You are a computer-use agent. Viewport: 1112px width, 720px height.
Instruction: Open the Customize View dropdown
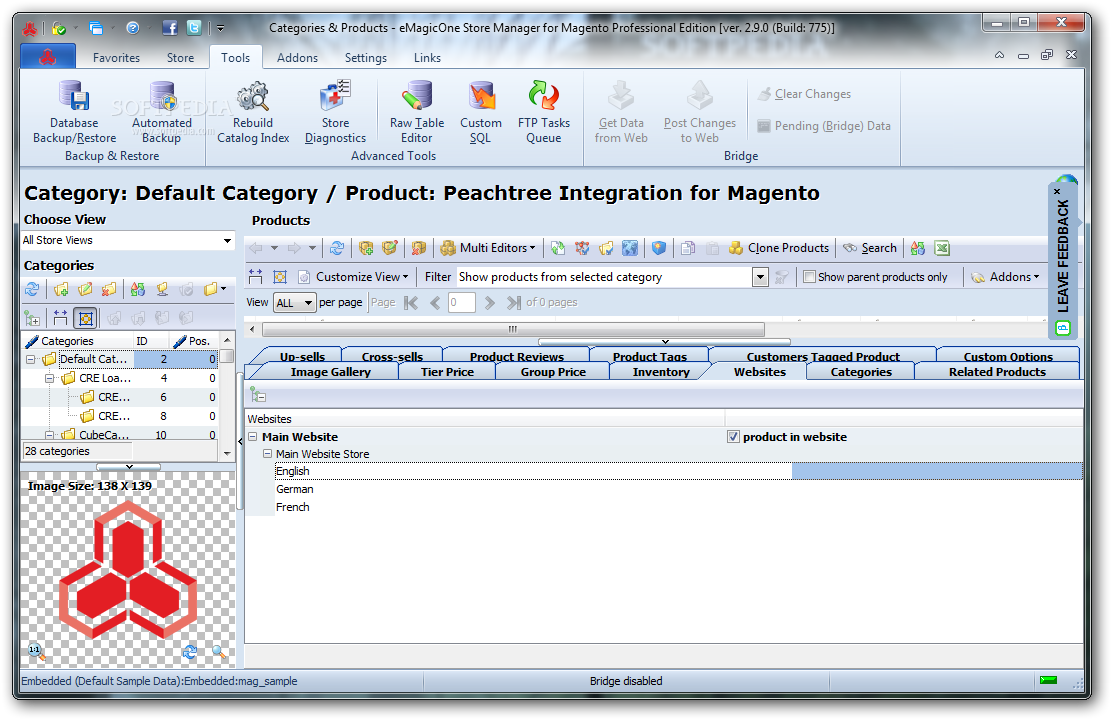pos(353,277)
